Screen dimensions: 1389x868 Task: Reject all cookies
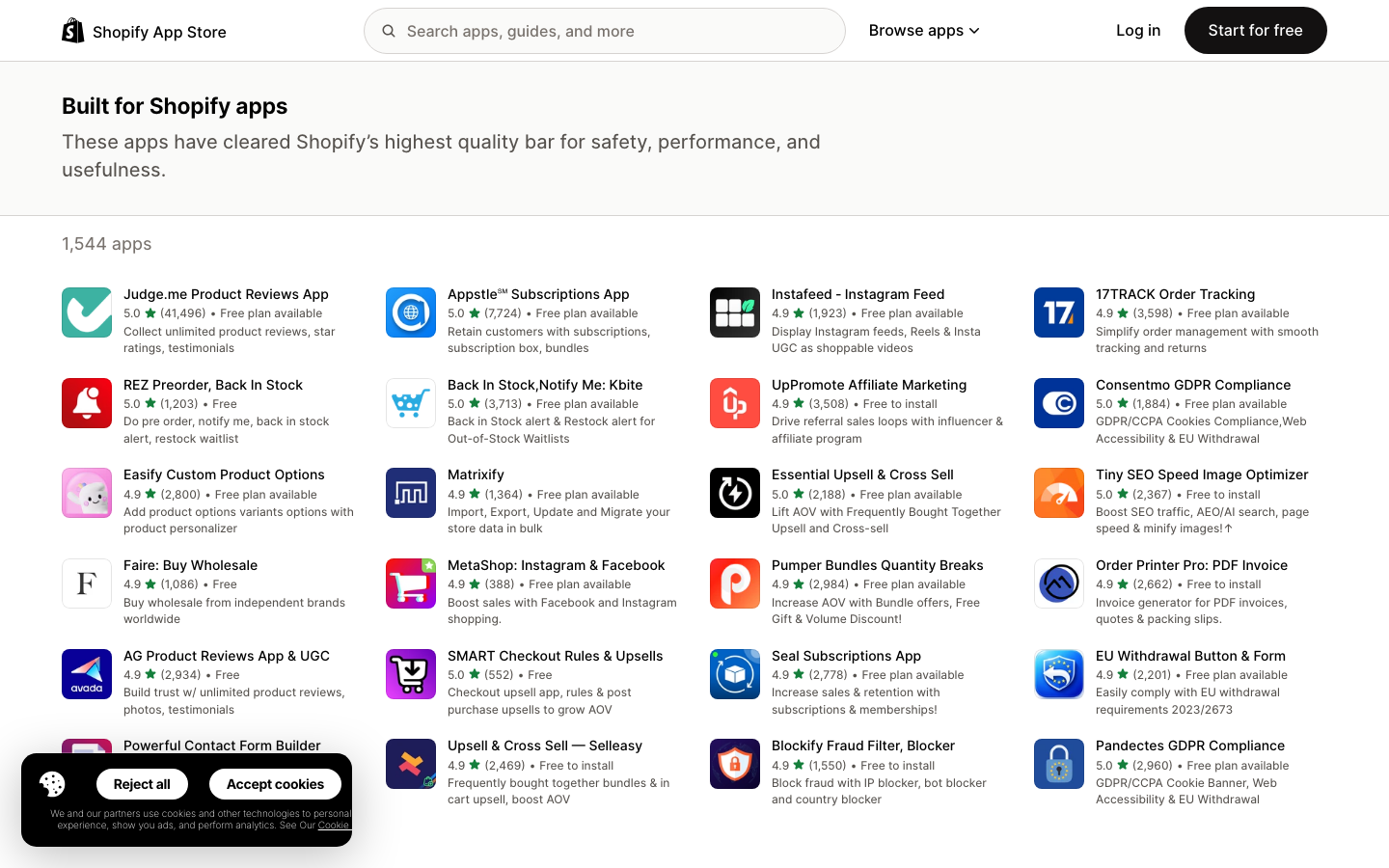pyautogui.click(x=142, y=784)
